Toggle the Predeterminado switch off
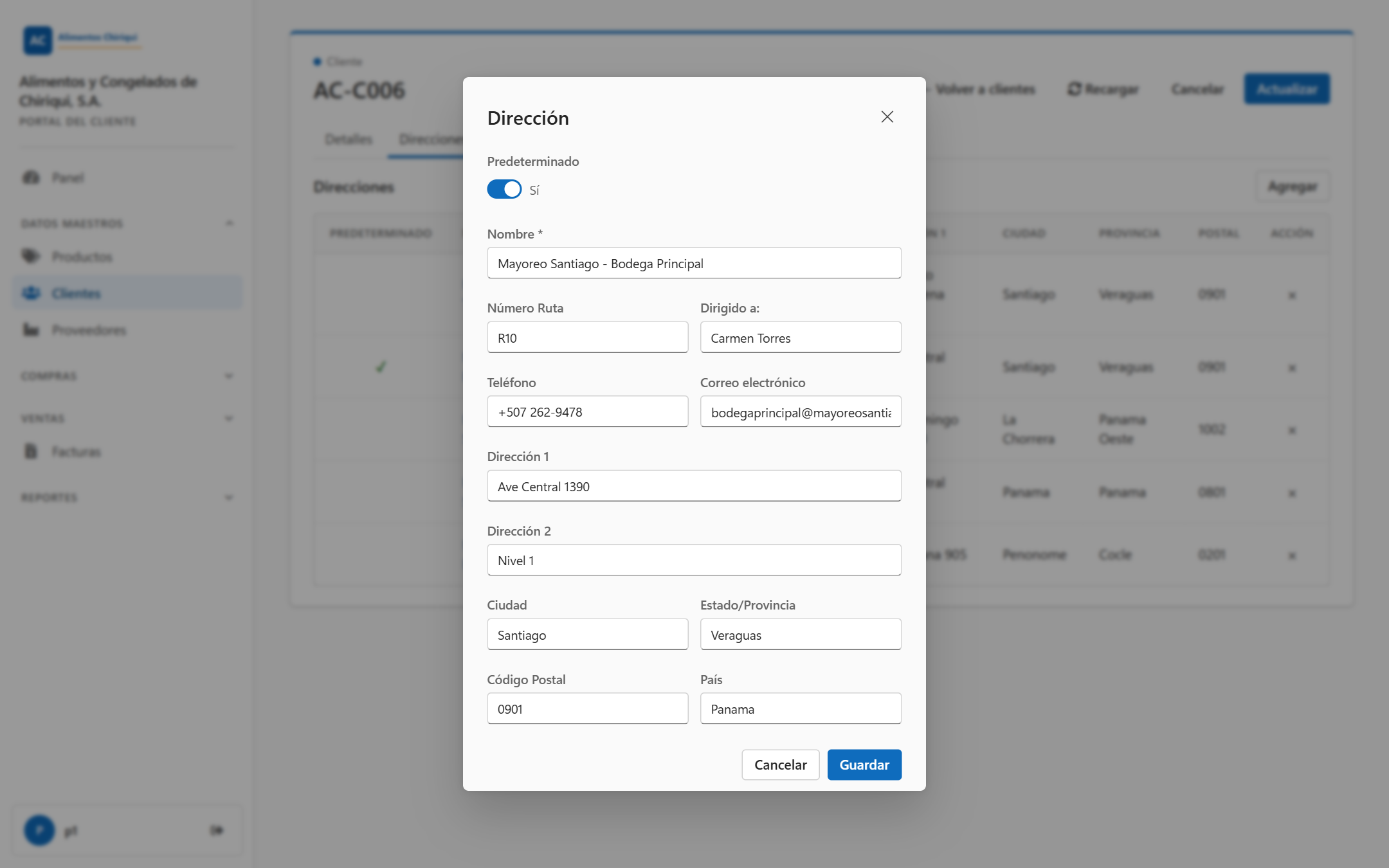This screenshot has width=1389, height=868. pos(504,190)
